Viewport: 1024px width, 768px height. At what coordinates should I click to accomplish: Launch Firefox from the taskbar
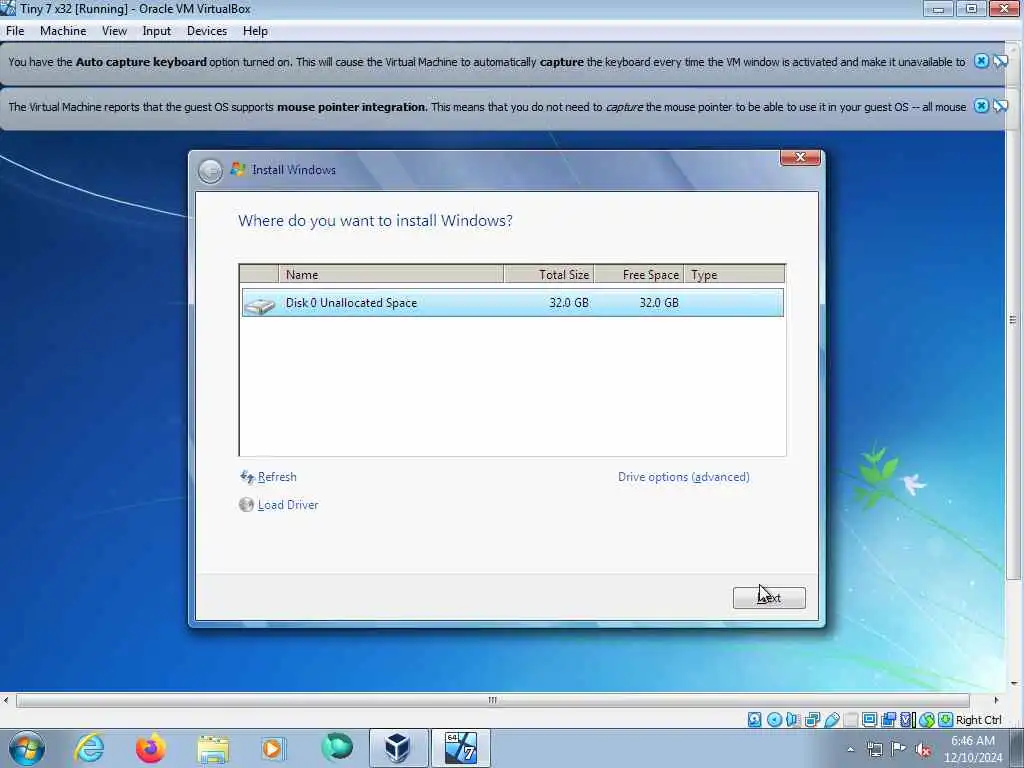click(150, 748)
